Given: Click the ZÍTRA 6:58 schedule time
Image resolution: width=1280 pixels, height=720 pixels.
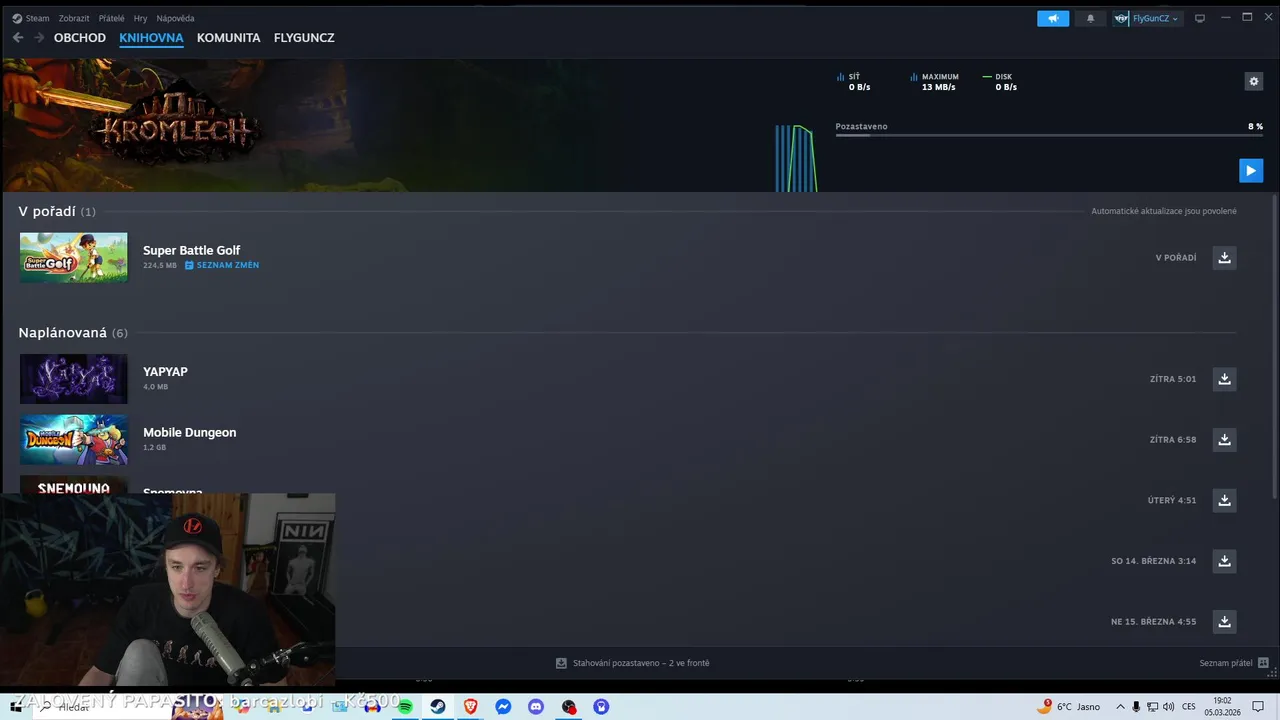Looking at the screenshot, I should (x=1173, y=440).
